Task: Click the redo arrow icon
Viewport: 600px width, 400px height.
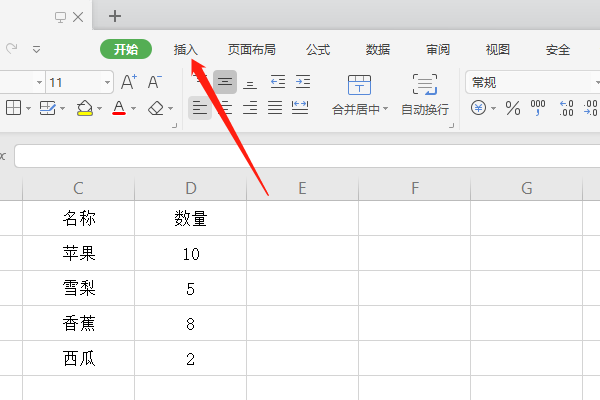Action: (11, 49)
